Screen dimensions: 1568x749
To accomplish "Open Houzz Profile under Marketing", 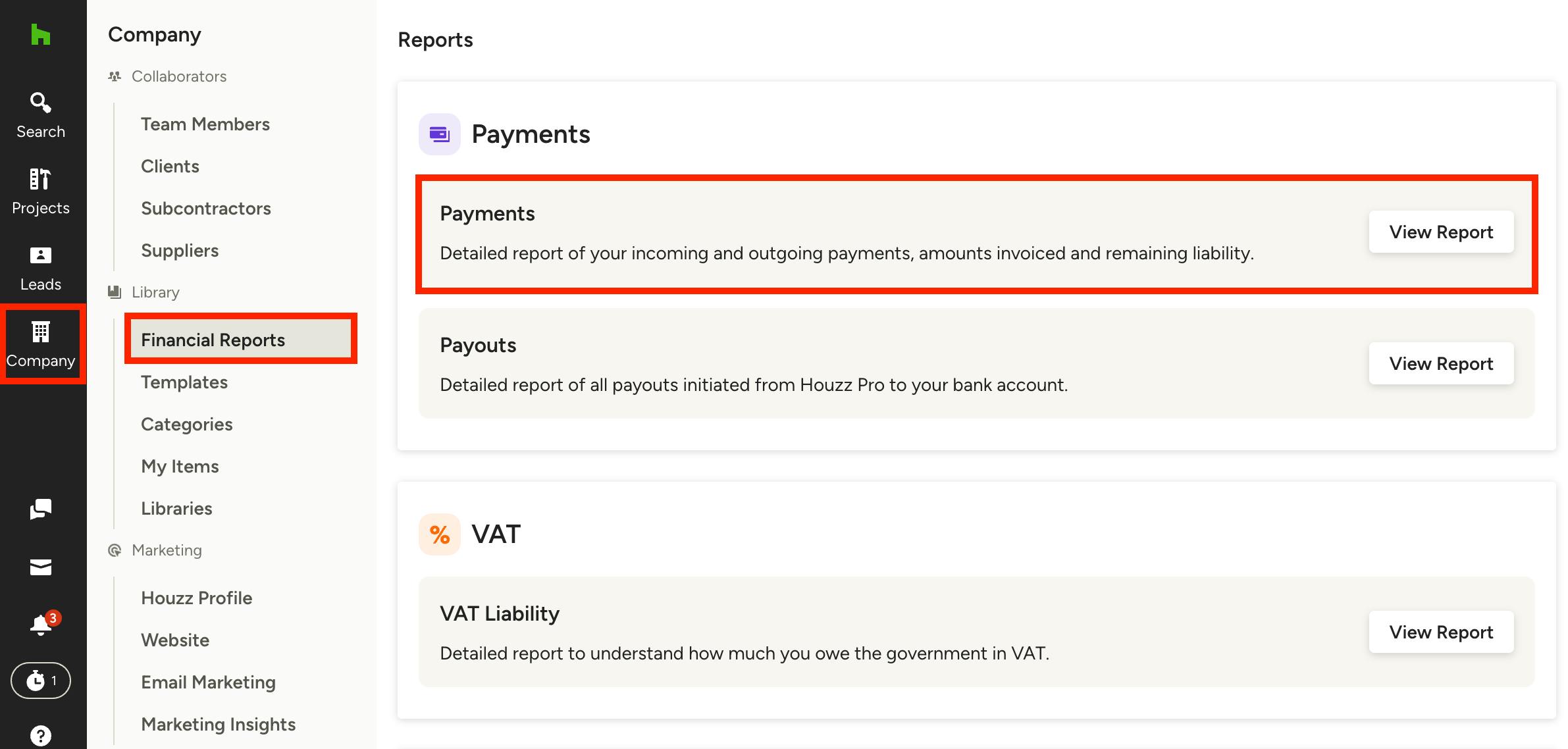I will coord(197,598).
